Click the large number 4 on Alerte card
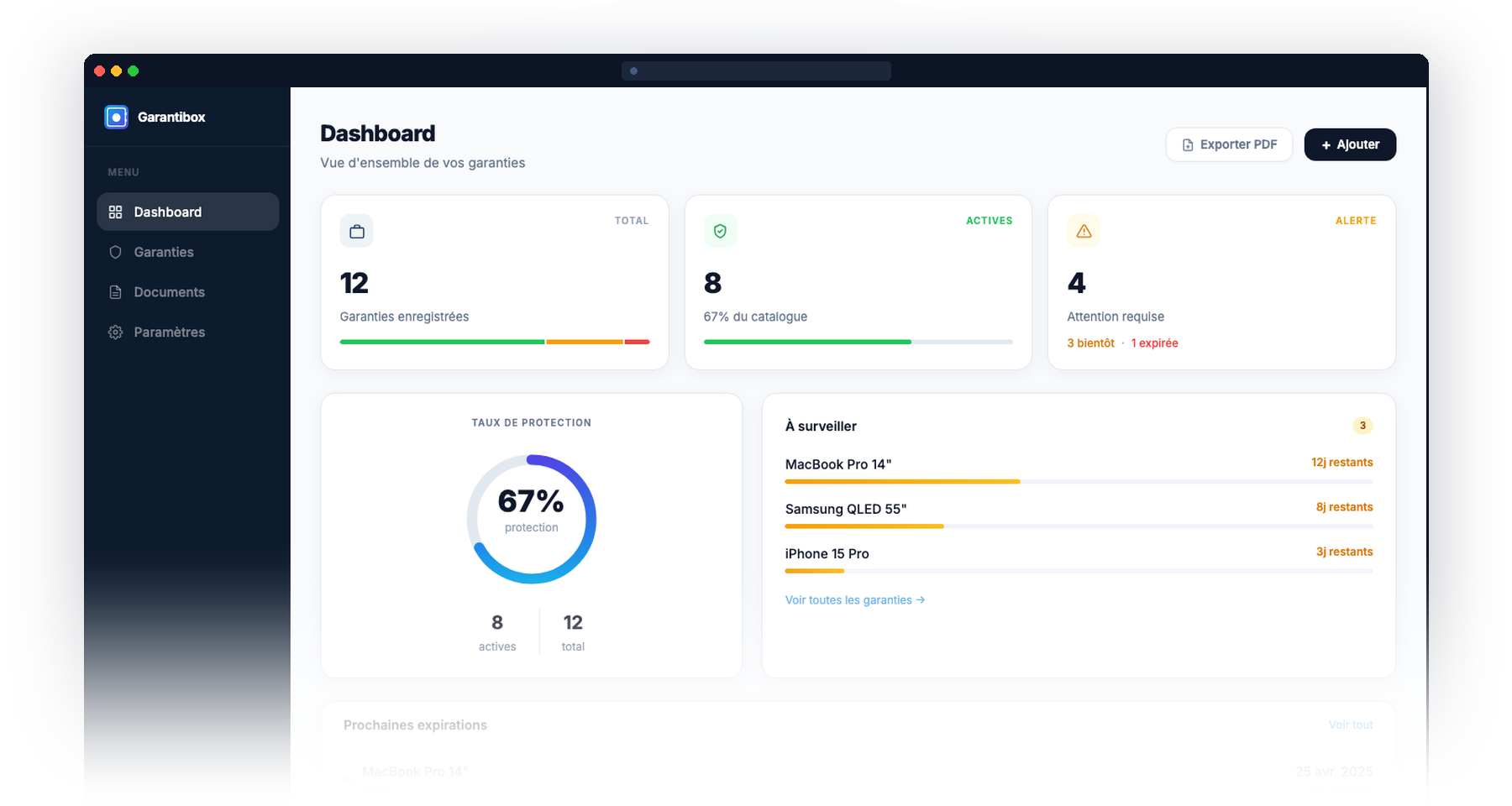Viewport: 1512px width, 806px height. (1076, 283)
